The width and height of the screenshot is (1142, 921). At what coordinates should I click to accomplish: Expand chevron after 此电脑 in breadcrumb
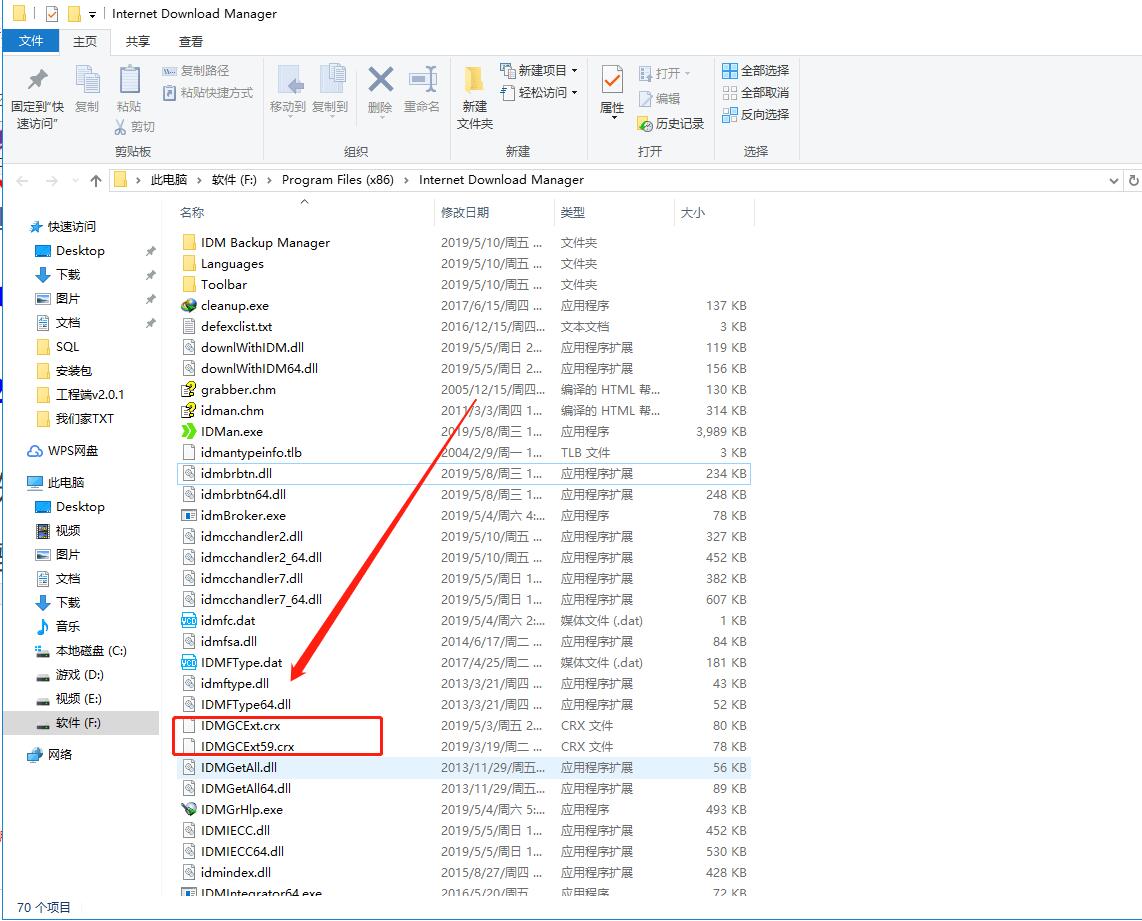(x=198, y=180)
